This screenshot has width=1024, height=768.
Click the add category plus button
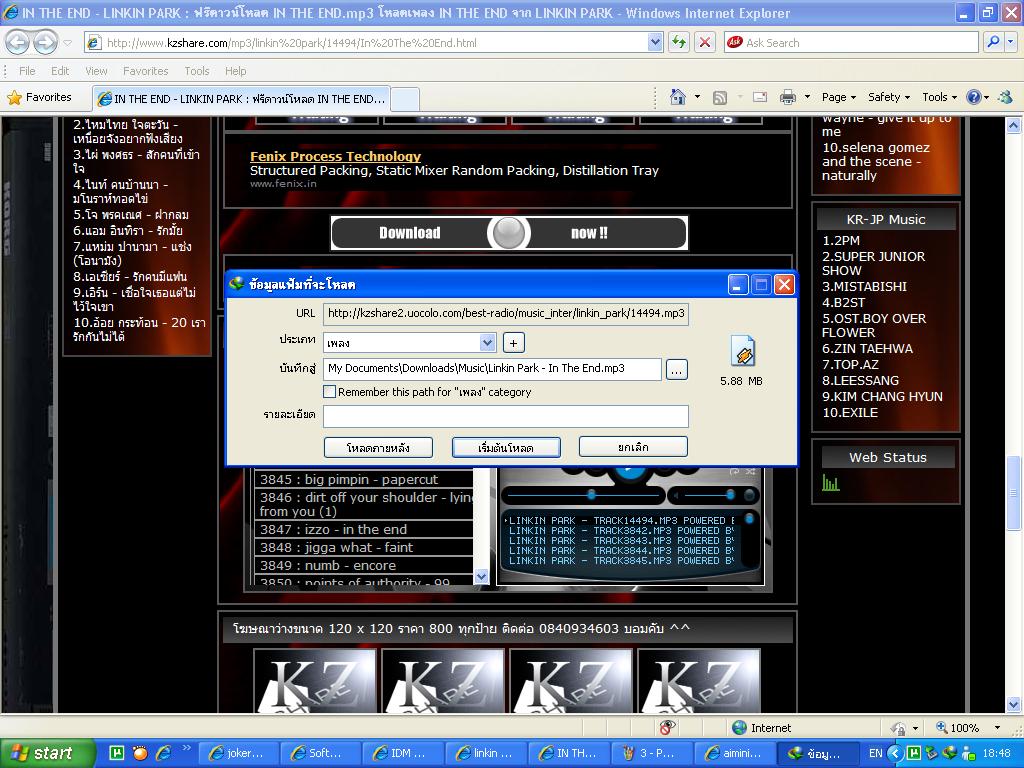[x=513, y=343]
